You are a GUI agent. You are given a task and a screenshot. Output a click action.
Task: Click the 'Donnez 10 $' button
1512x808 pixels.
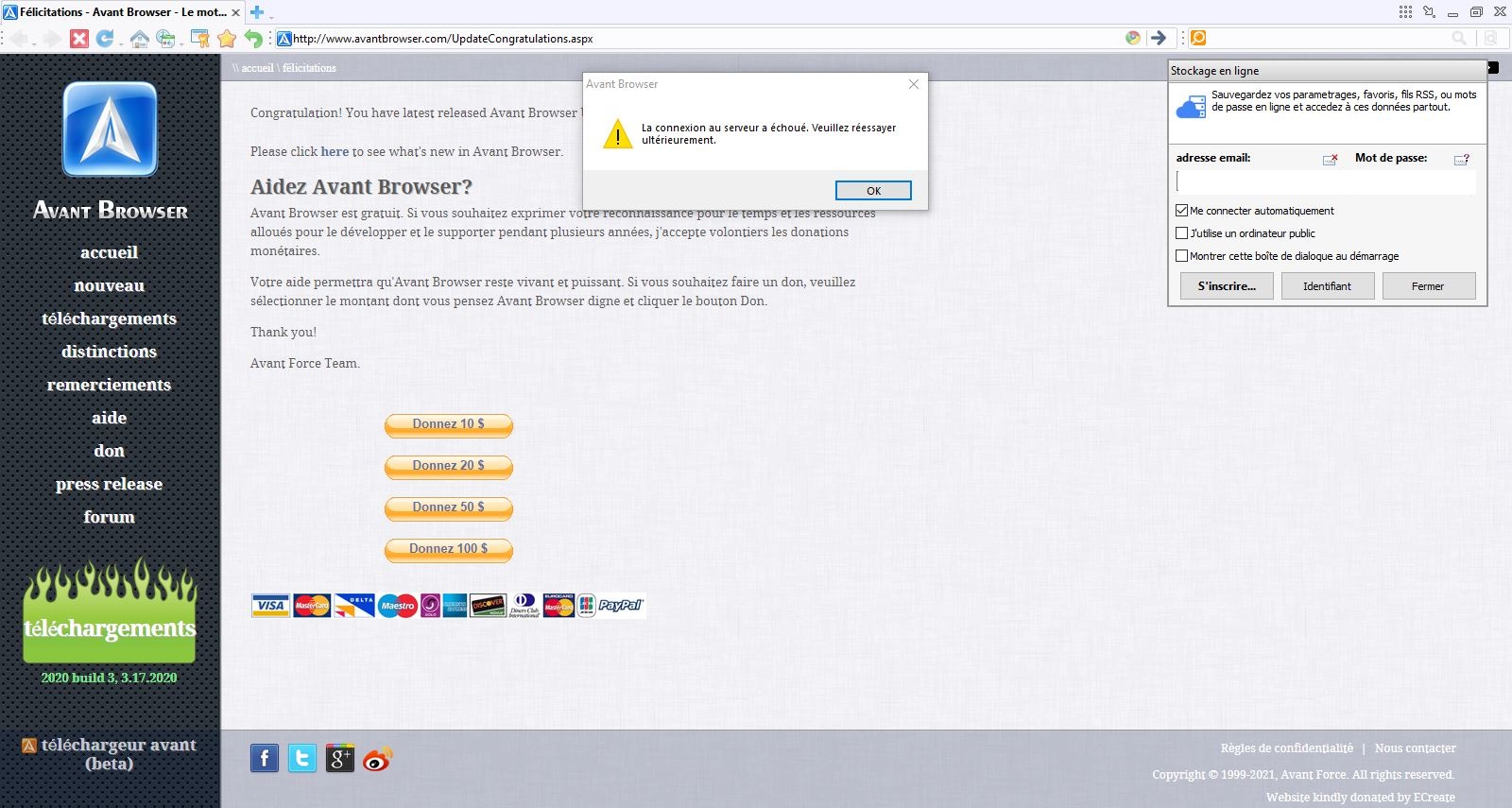tap(449, 425)
